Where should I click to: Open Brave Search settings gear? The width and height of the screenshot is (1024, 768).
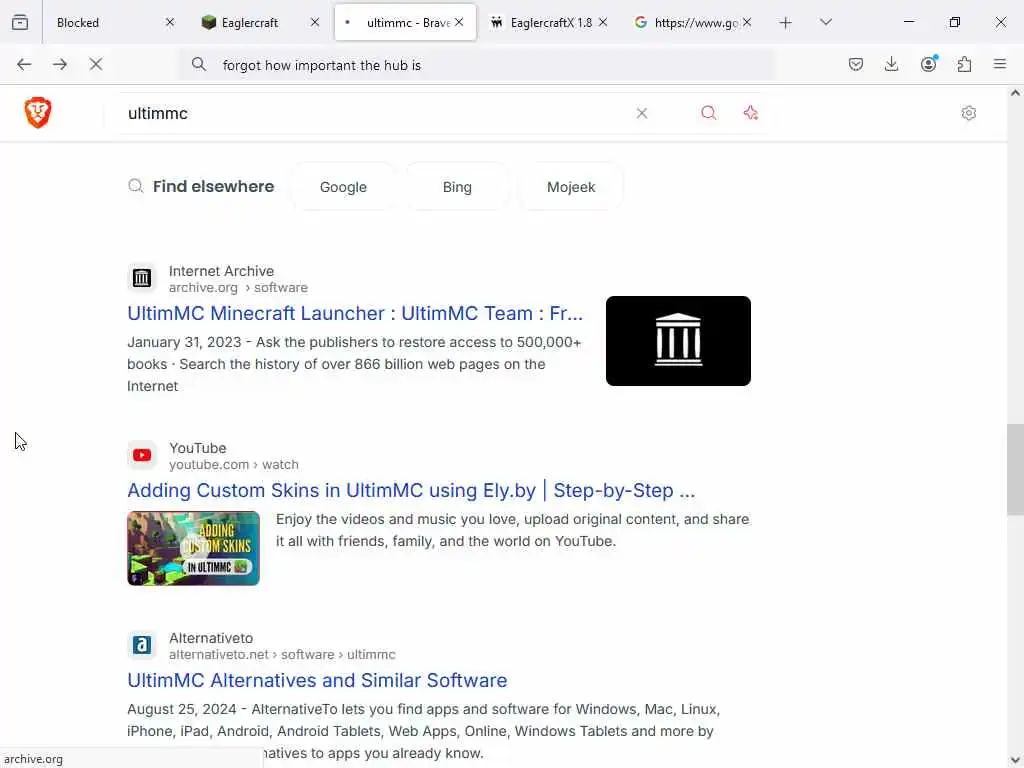(x=968, y=113)
